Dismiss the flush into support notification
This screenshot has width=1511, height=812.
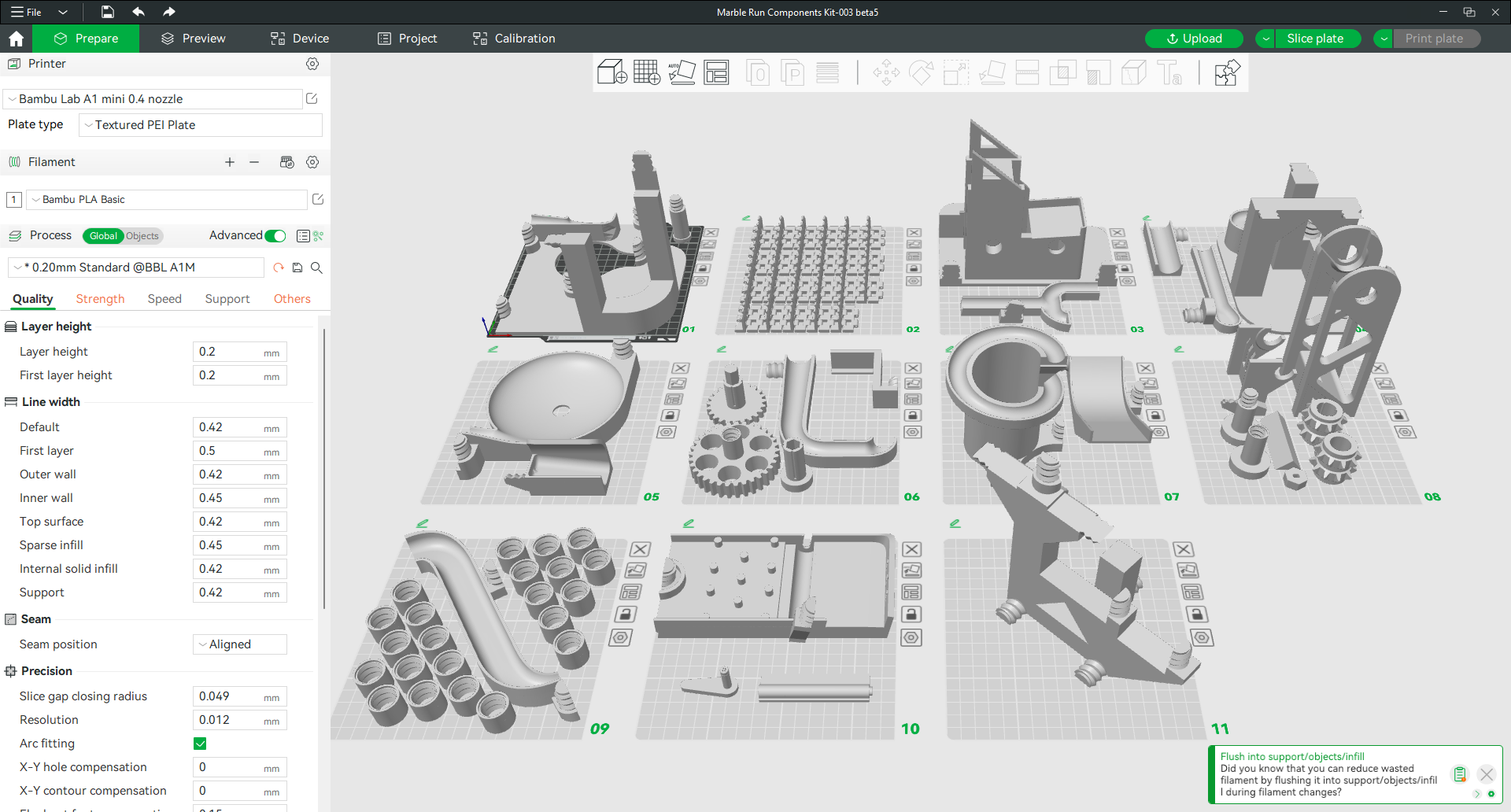[1487, 774]
